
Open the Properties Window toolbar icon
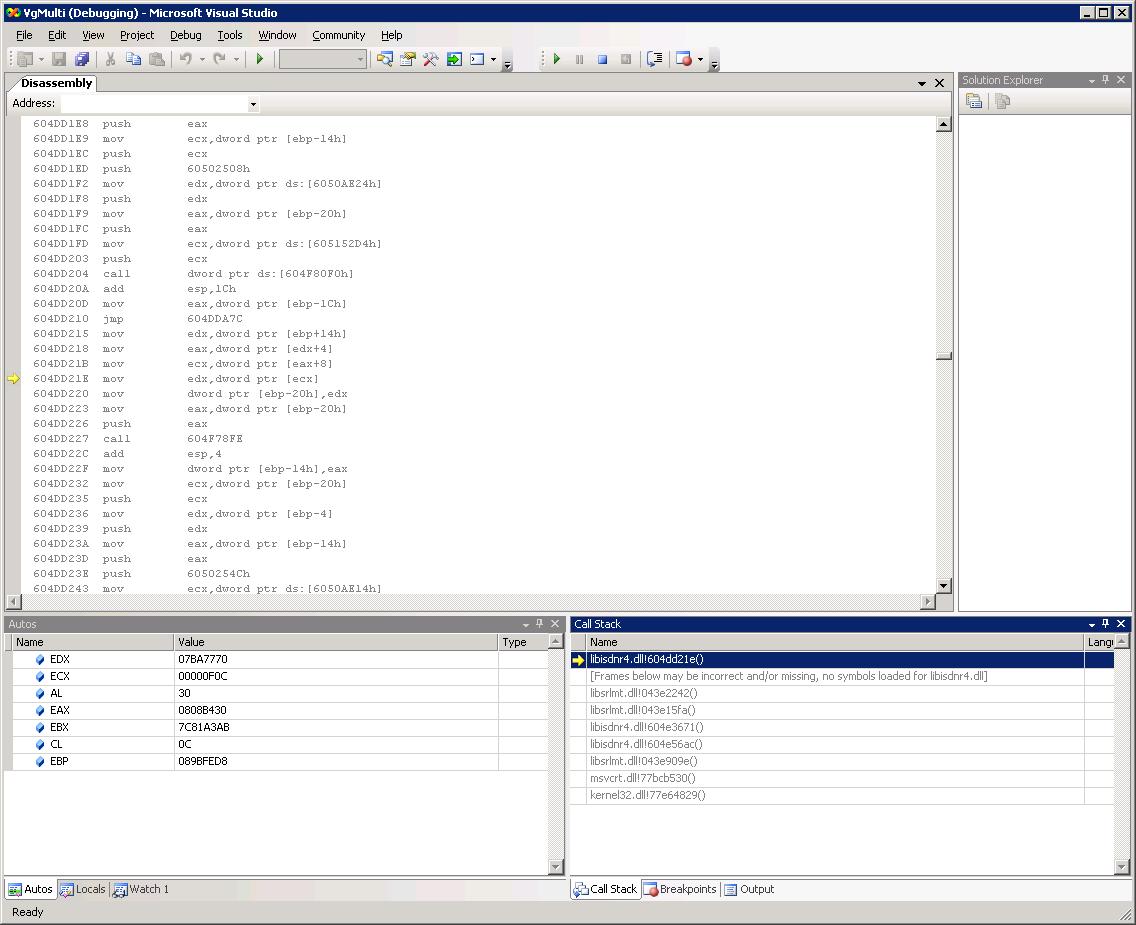408,59
